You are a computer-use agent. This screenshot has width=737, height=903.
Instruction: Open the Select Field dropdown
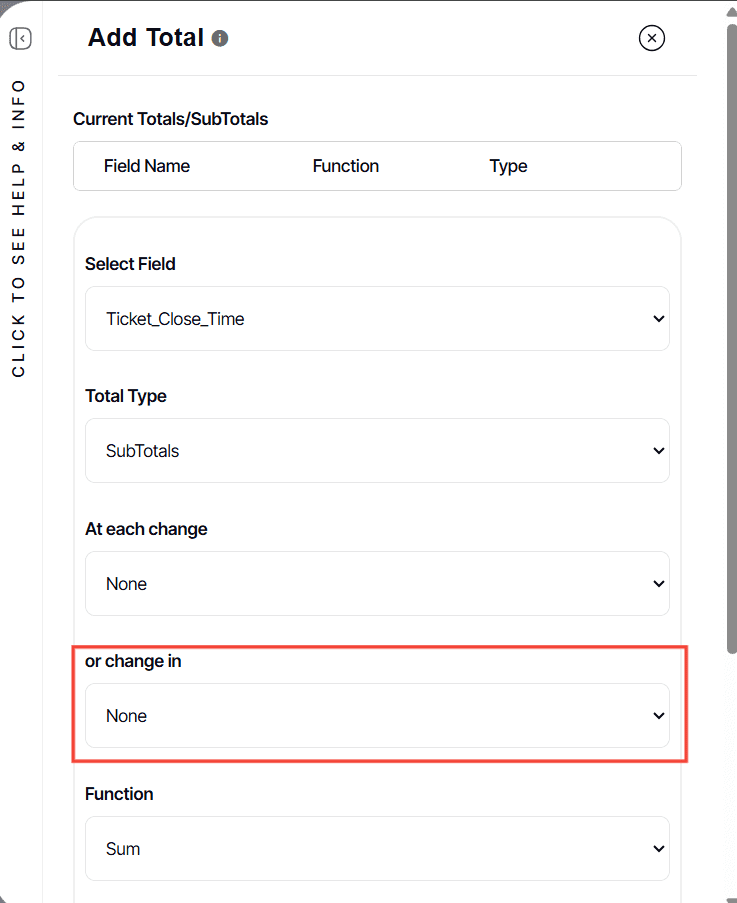click(377, 318)
